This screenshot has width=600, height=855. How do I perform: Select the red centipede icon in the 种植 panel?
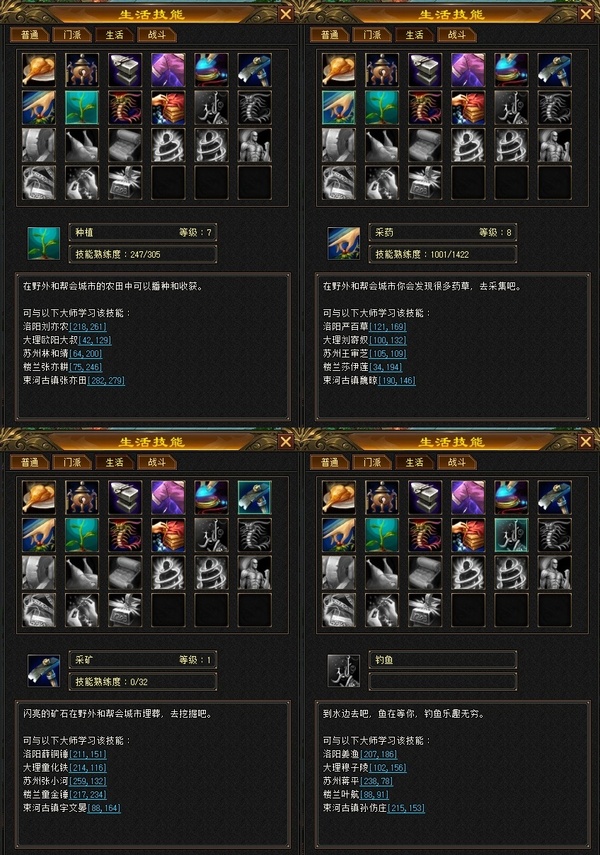coord(125,107)
